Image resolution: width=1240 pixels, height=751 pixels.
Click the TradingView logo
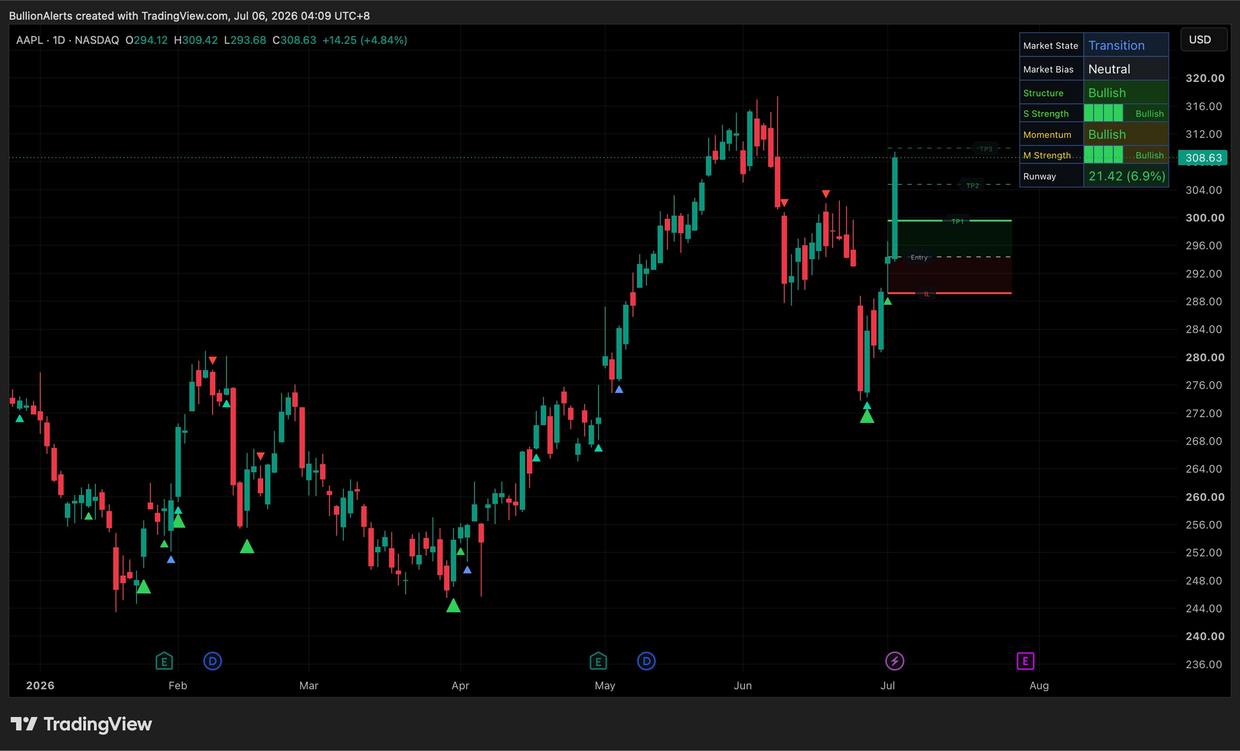(81, 724)
